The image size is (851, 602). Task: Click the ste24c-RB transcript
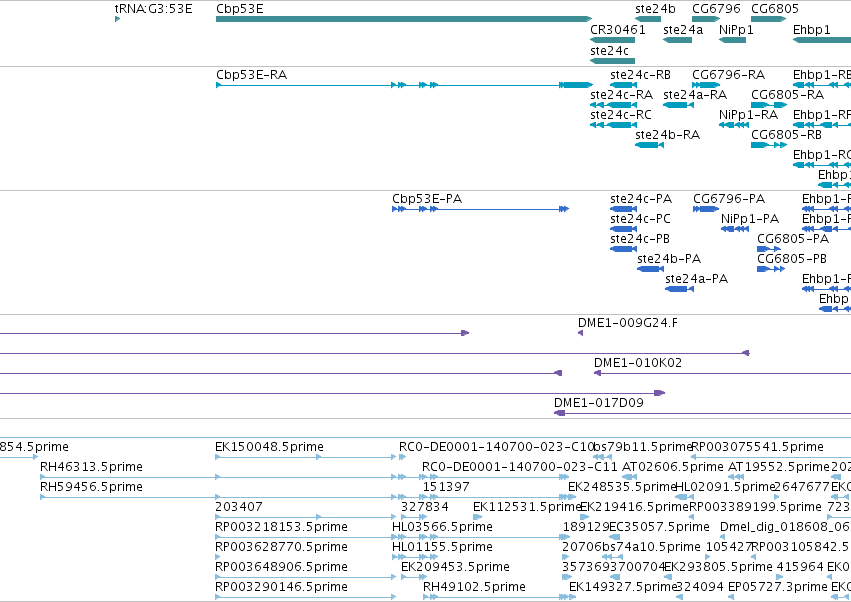coord(624,85)
